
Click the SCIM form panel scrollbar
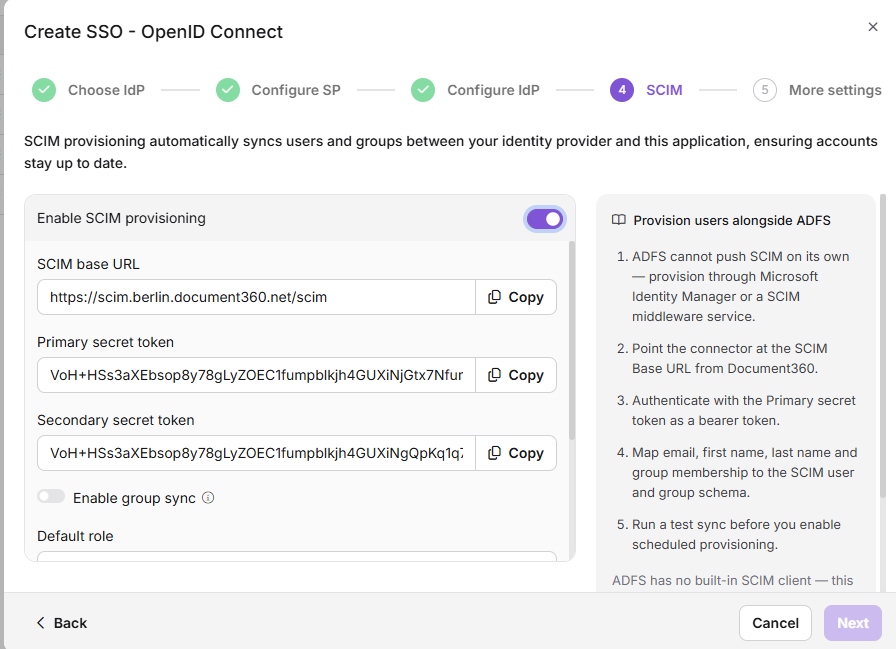[572, 340]
